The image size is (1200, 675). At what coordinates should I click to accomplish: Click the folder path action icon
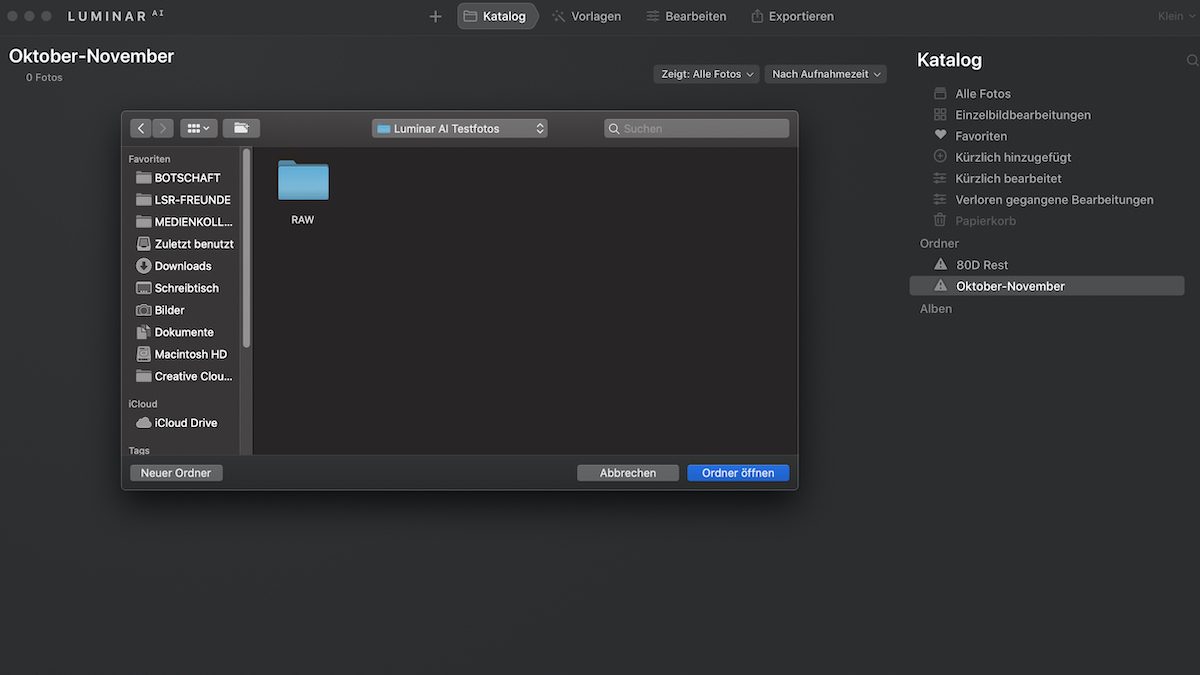tap(241, 128)
